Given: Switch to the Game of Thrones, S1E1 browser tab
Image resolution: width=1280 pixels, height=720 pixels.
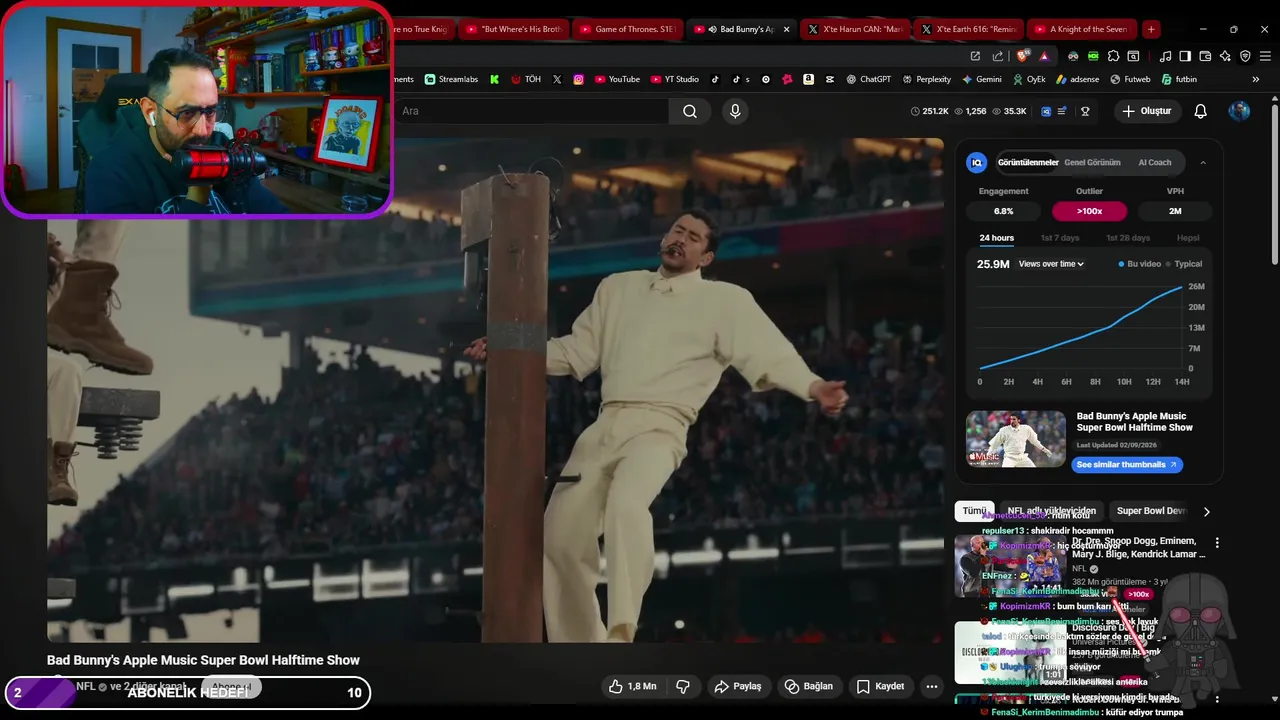Looking at the screenshot, I should (x=627, y=29).
